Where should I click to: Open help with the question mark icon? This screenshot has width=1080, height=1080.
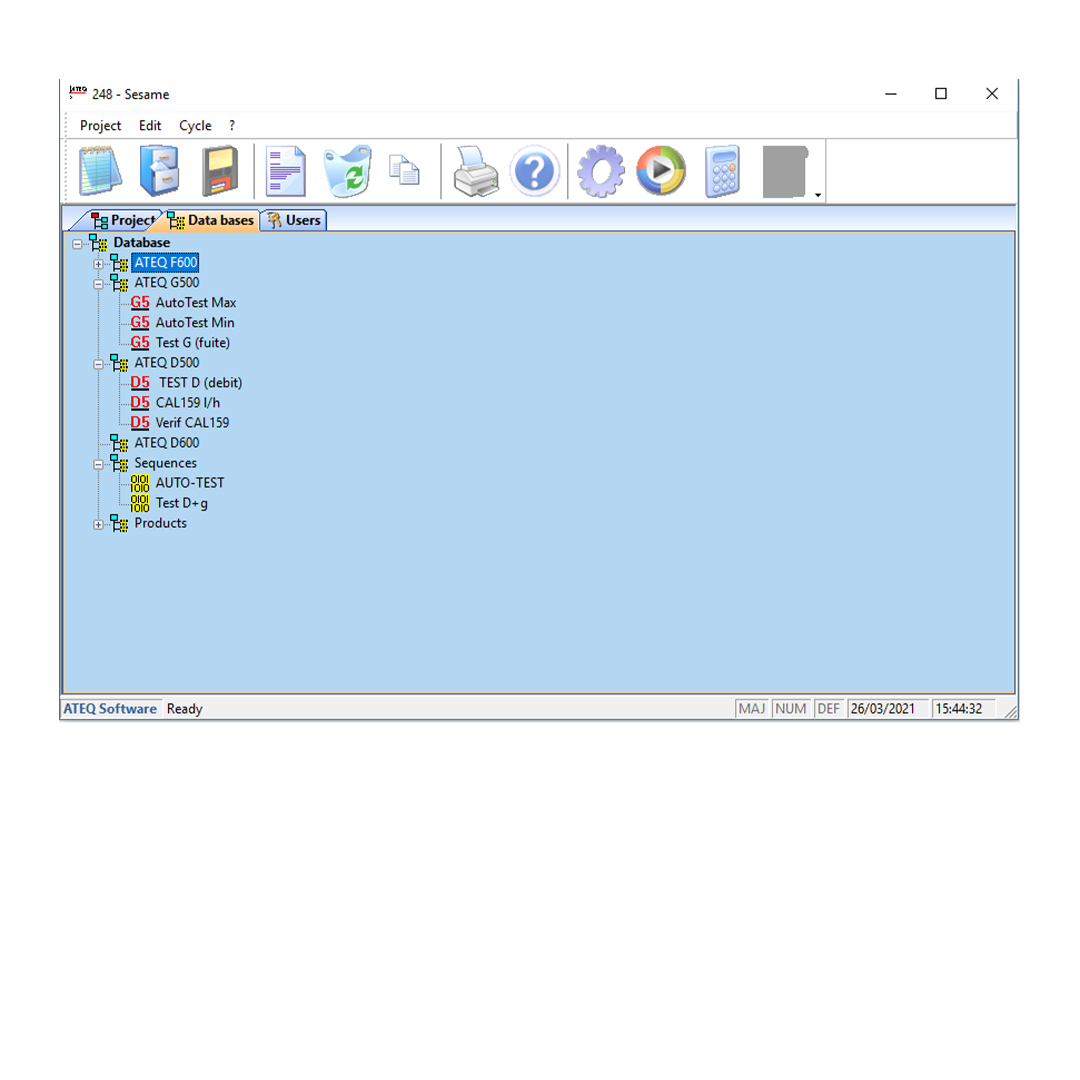(x=534, y=171)
